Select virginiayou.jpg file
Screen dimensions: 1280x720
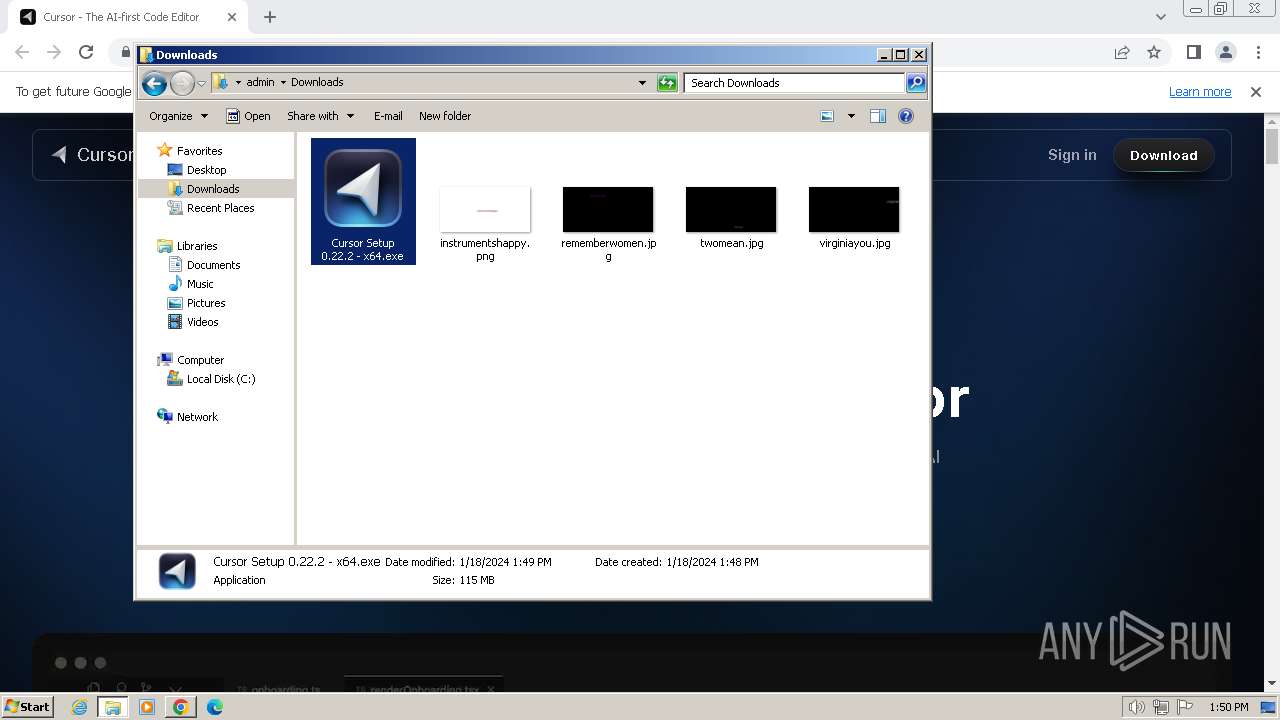tap(854, 217)
